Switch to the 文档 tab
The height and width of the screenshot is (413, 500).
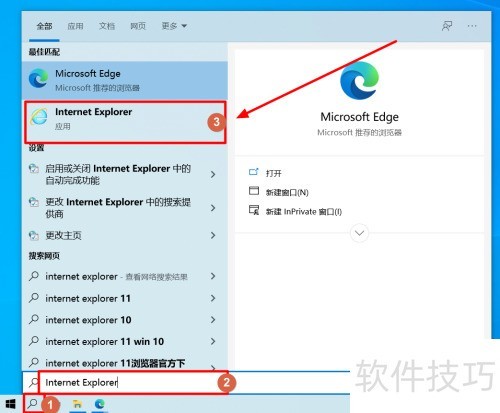107,26
